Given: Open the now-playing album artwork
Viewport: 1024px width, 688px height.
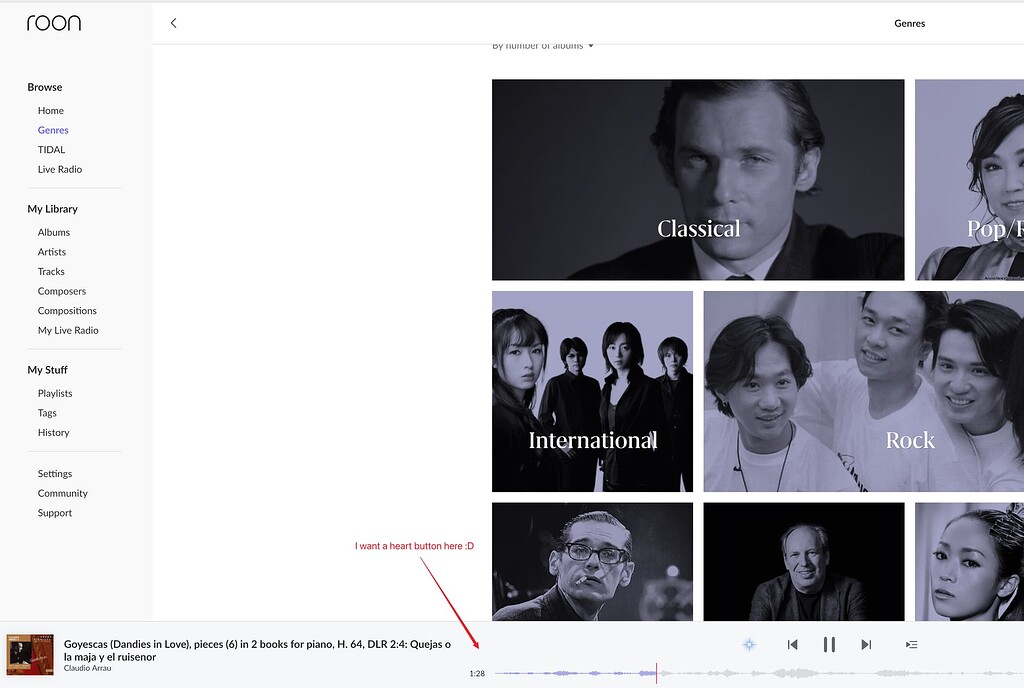Looking at the screenshot, I should coord(29,651).
